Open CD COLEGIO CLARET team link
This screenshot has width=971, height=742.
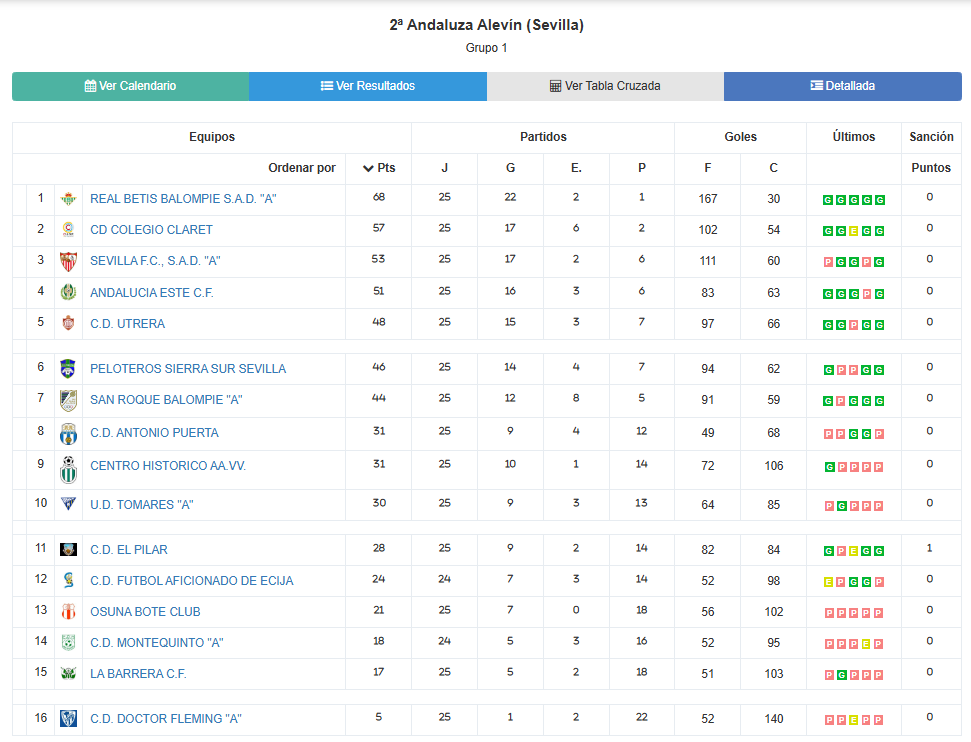[x=151, y=230]
